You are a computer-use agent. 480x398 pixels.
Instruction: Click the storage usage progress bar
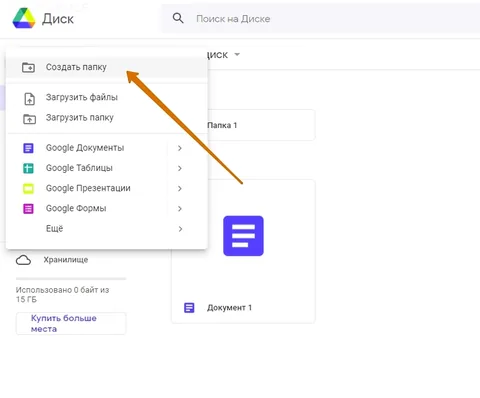click(x=71, y=278)
